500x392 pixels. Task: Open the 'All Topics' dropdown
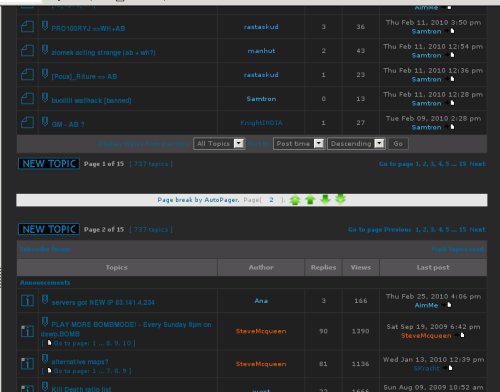pos(219,144)
